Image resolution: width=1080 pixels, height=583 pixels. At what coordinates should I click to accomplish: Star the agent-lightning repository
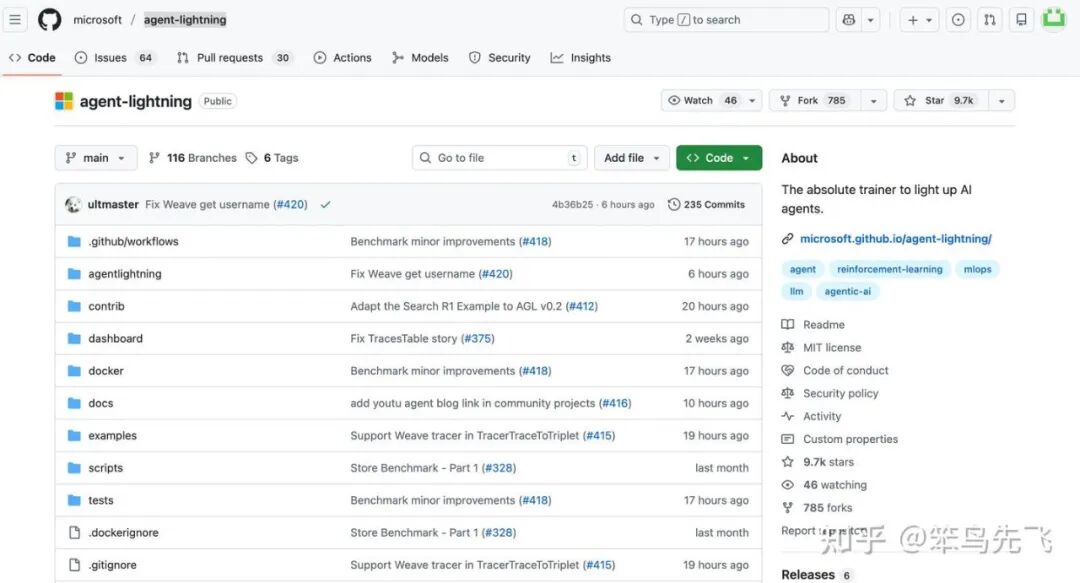[940, 100]
